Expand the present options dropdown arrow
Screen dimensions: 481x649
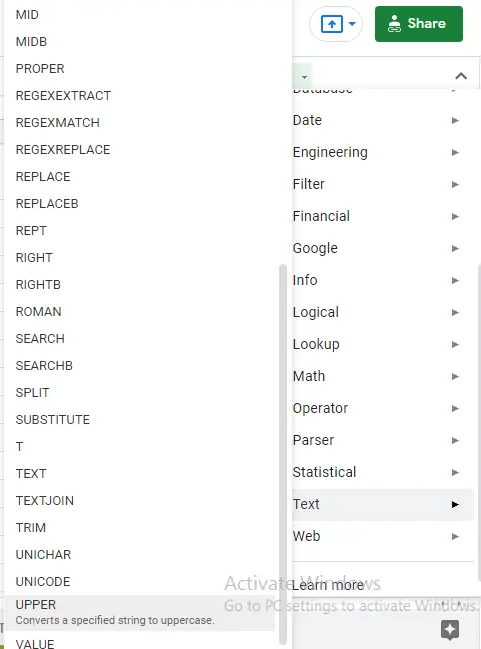[352, 24]
